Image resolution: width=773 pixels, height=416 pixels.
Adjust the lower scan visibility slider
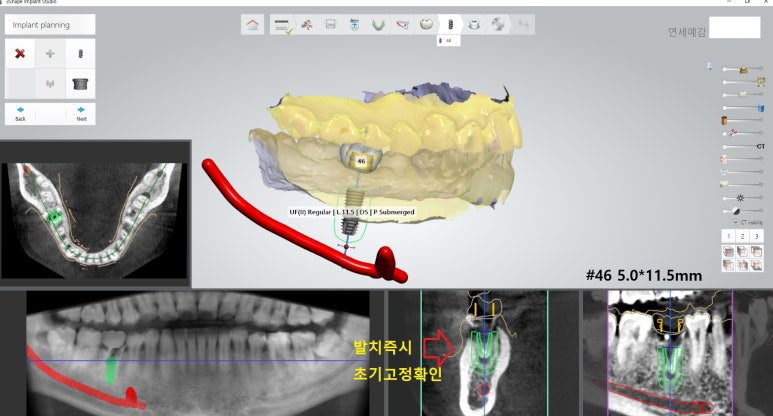(x=743, y=82)
